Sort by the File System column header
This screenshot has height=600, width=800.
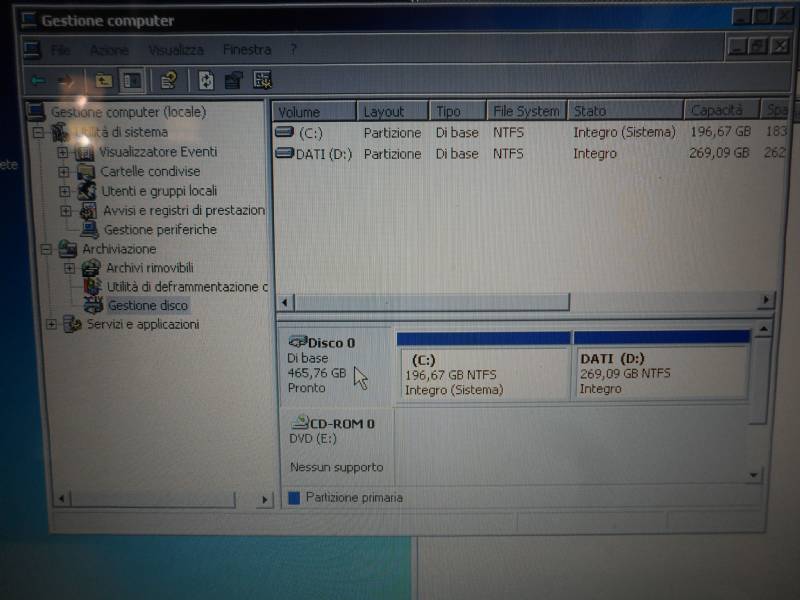526,111
